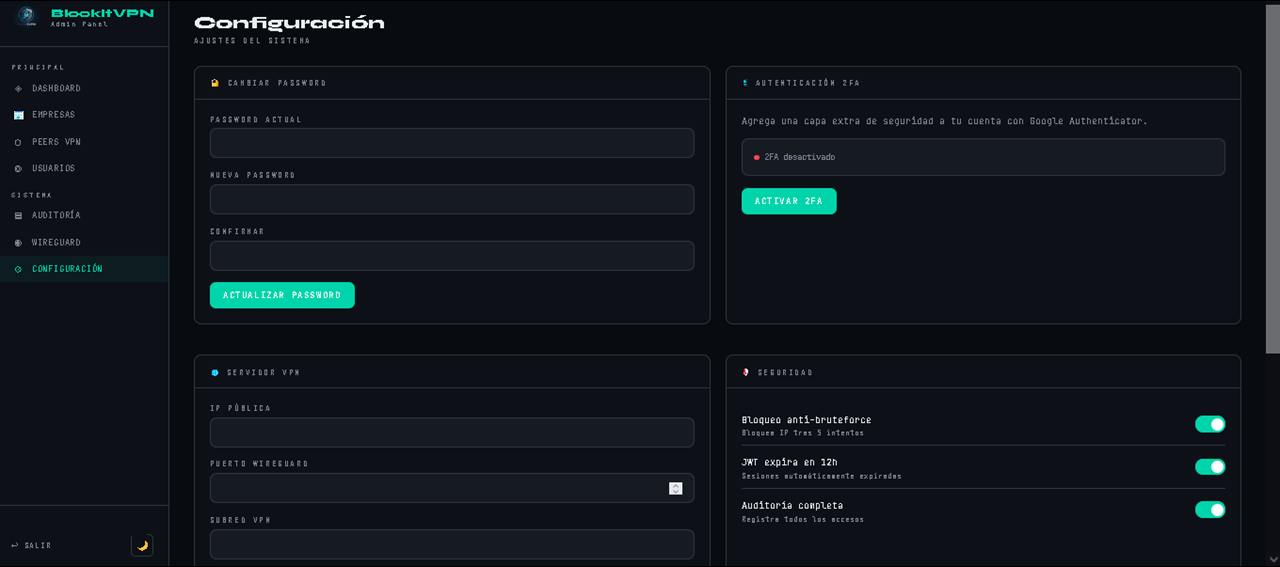1280x567 pixels.
Task: Click the 2FA desactivado status box
Action: [983, 157]
